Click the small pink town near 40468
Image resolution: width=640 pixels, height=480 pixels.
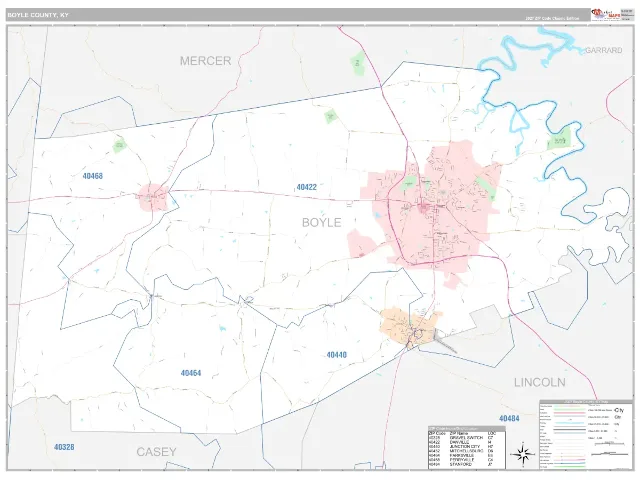point(153,197)
